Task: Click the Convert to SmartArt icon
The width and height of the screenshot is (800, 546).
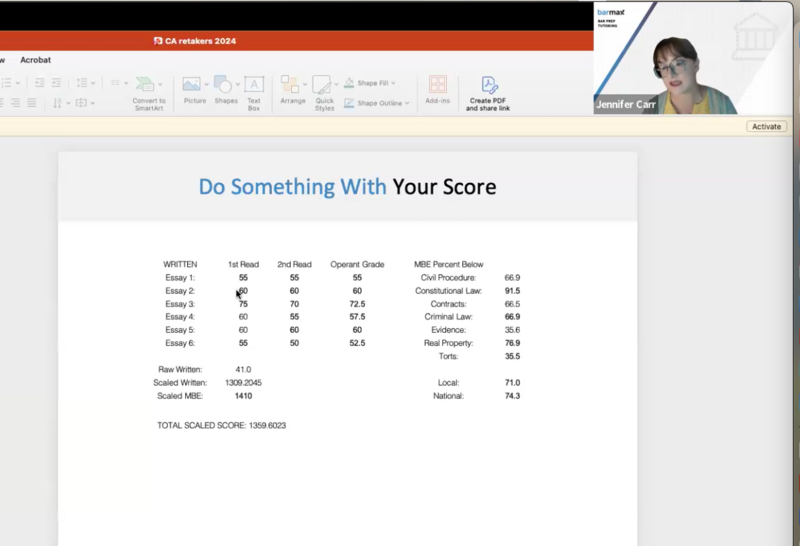Action: [148, 85]
